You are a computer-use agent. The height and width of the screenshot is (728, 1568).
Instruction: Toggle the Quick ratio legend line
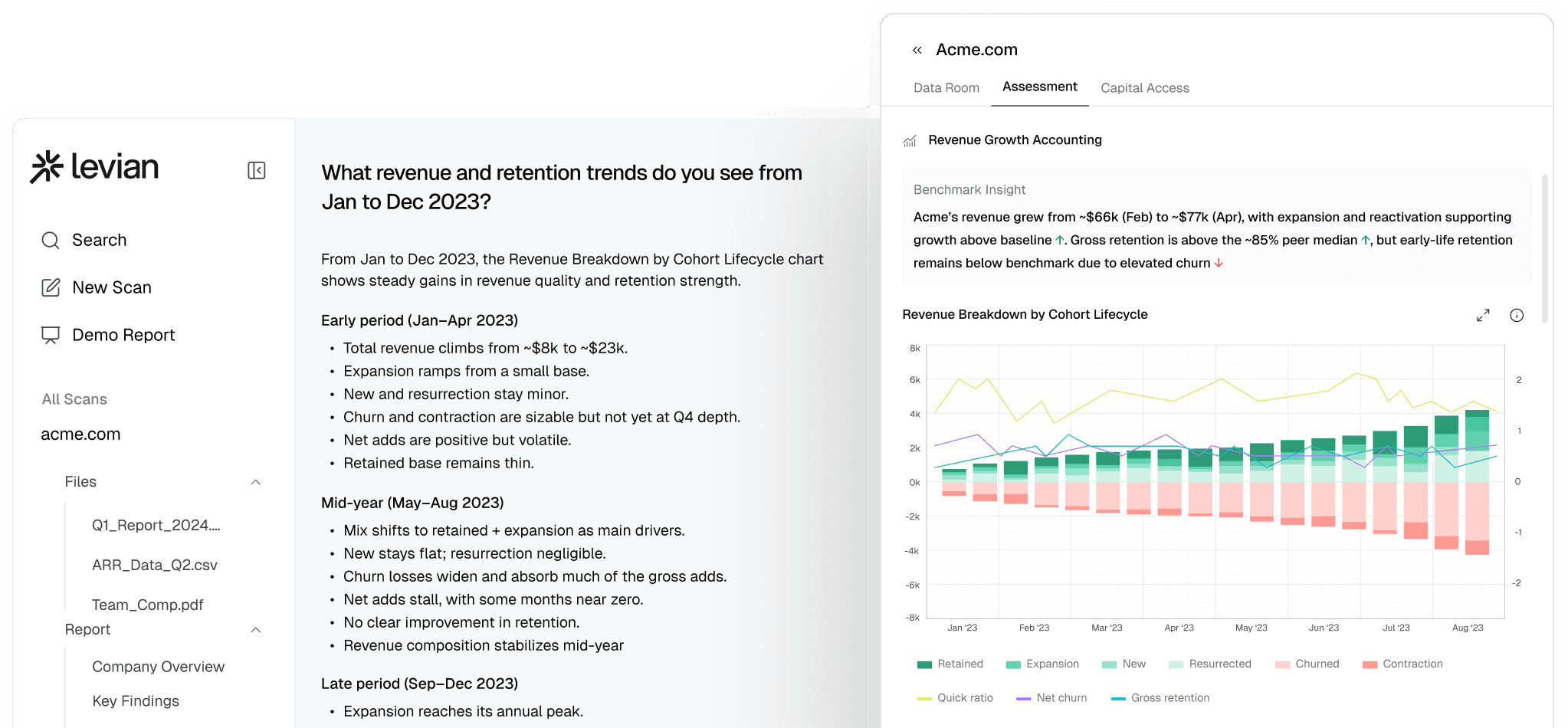pyautogui.click(x=955, y=698)
